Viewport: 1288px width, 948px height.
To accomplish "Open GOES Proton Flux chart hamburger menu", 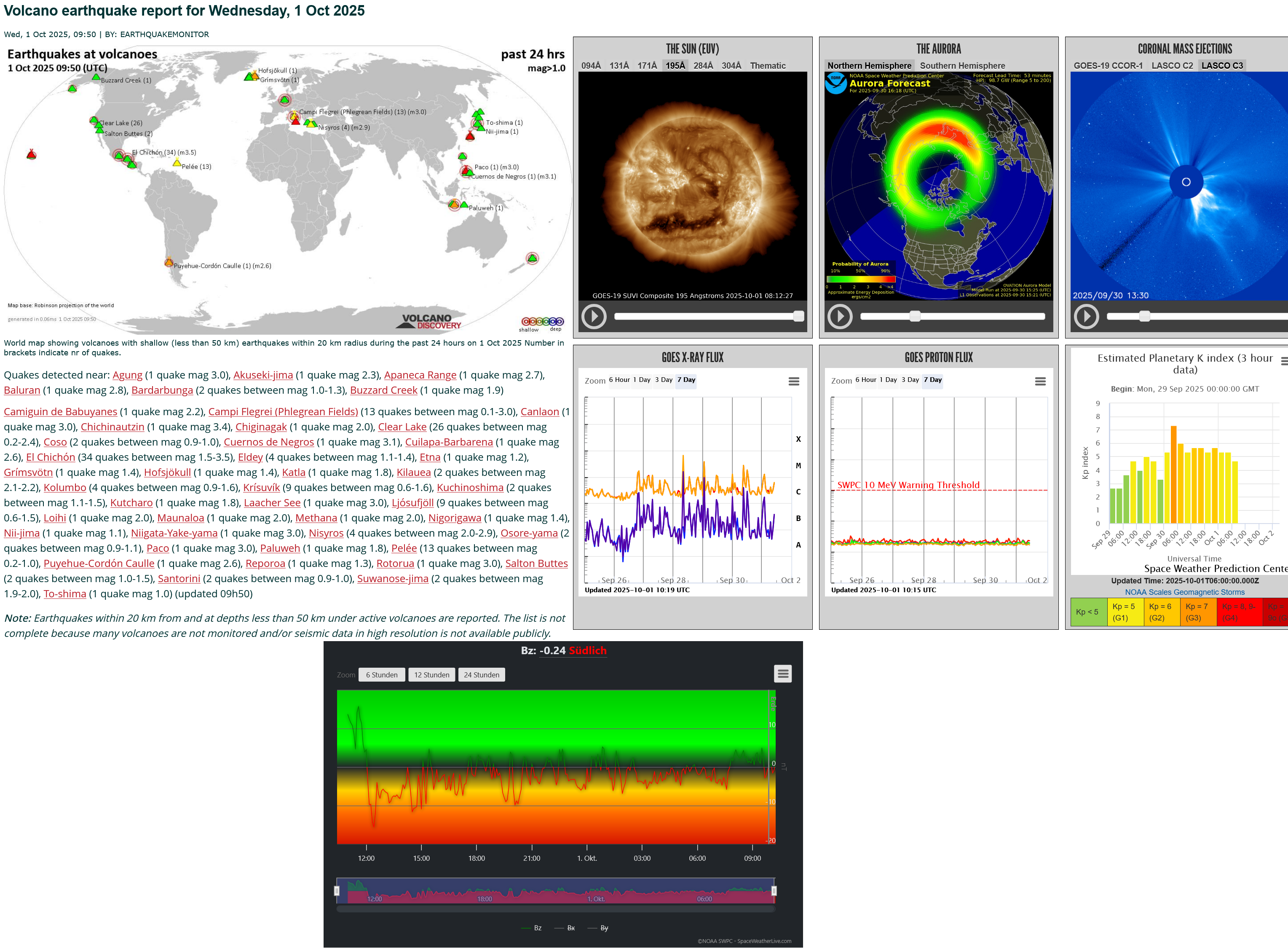I will pos(1040,381).
